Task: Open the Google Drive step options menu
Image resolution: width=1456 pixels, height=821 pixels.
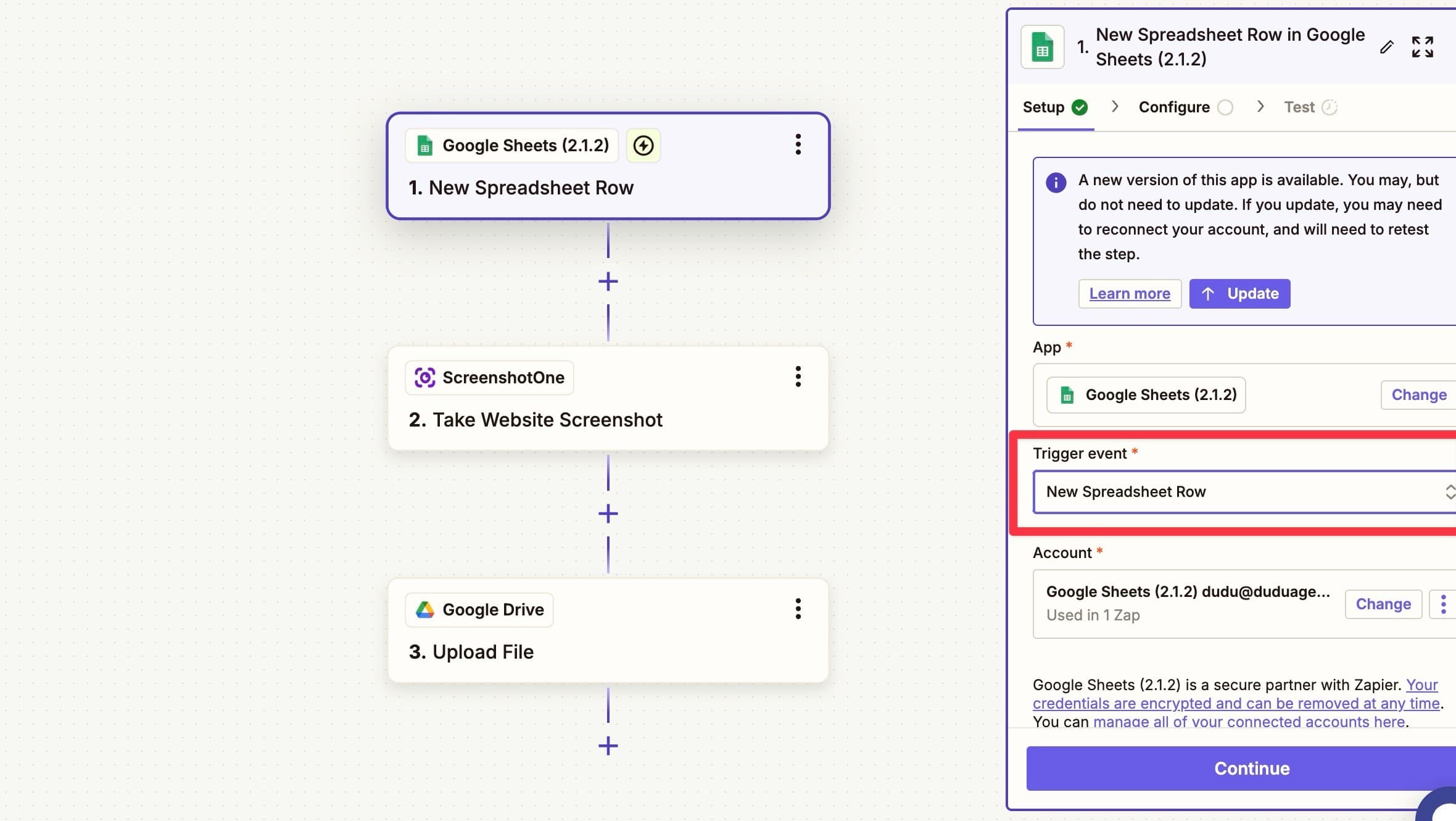Action: point(798,609)
